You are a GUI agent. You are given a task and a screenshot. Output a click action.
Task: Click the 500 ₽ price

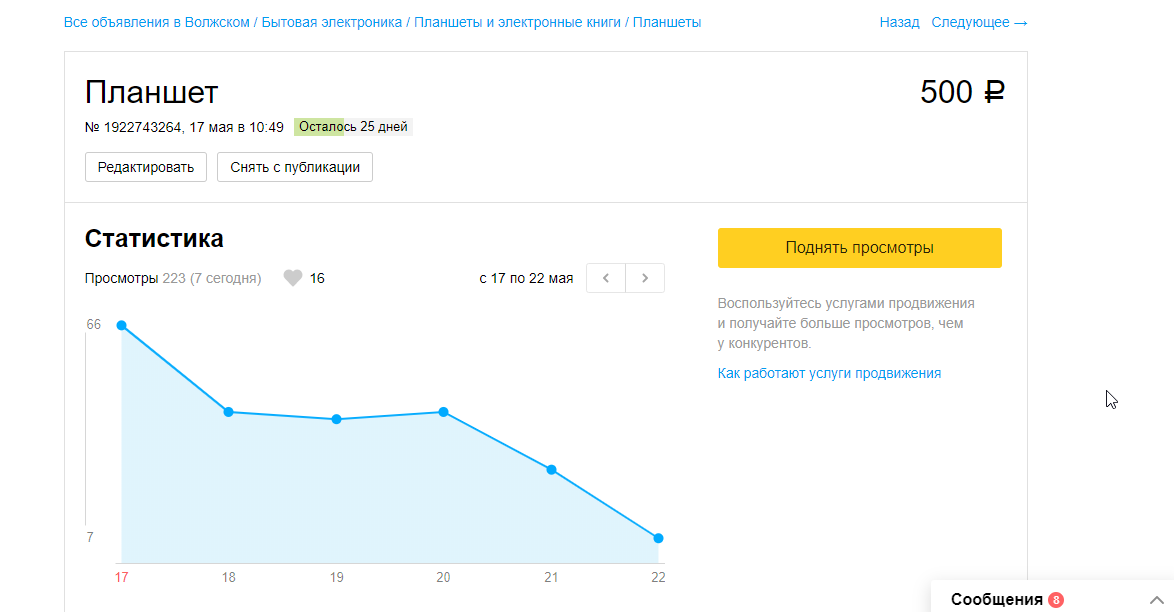click(962, 92)
